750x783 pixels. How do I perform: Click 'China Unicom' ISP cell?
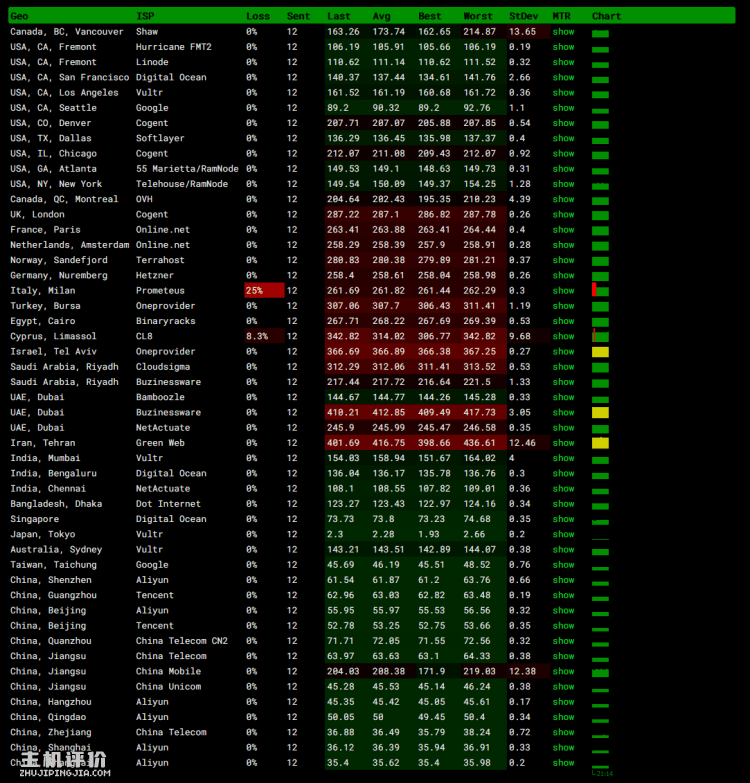pyautogui.click(x=168, y=687)
